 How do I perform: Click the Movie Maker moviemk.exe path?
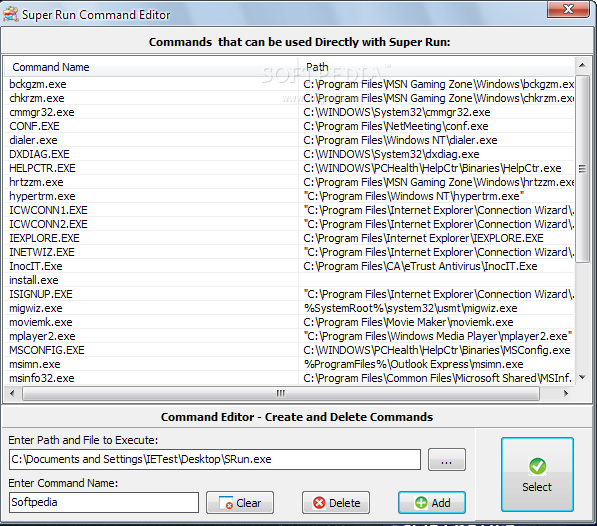[408, 322]
